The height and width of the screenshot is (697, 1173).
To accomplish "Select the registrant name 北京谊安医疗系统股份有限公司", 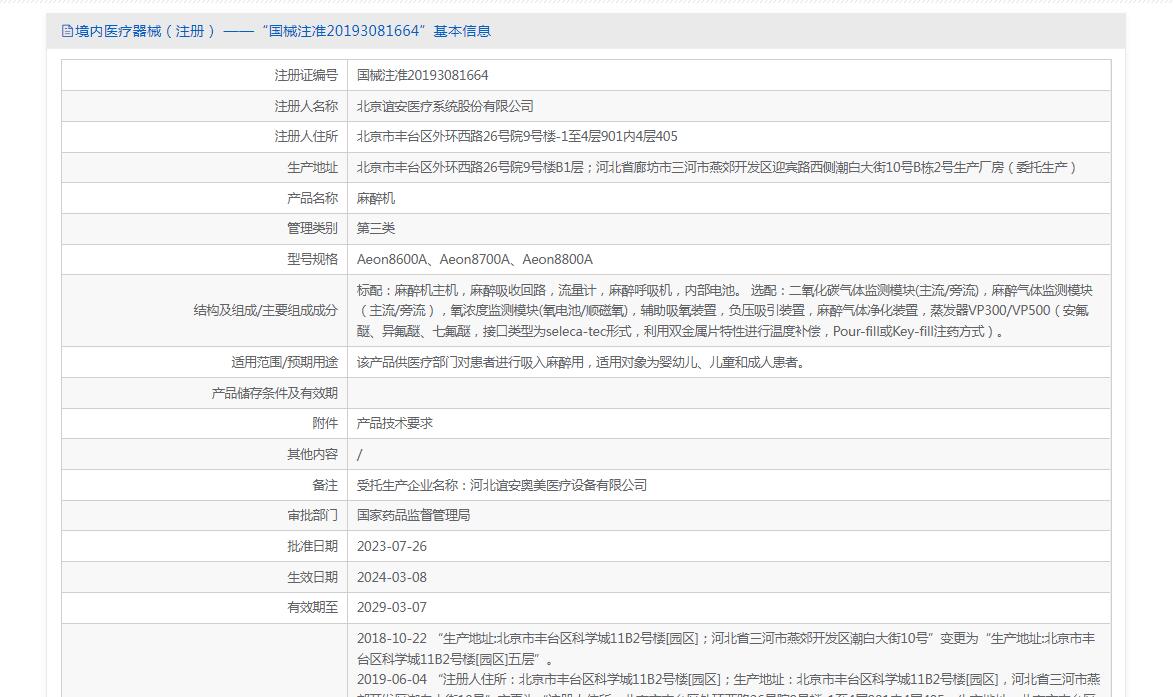I will coord(445,106).
